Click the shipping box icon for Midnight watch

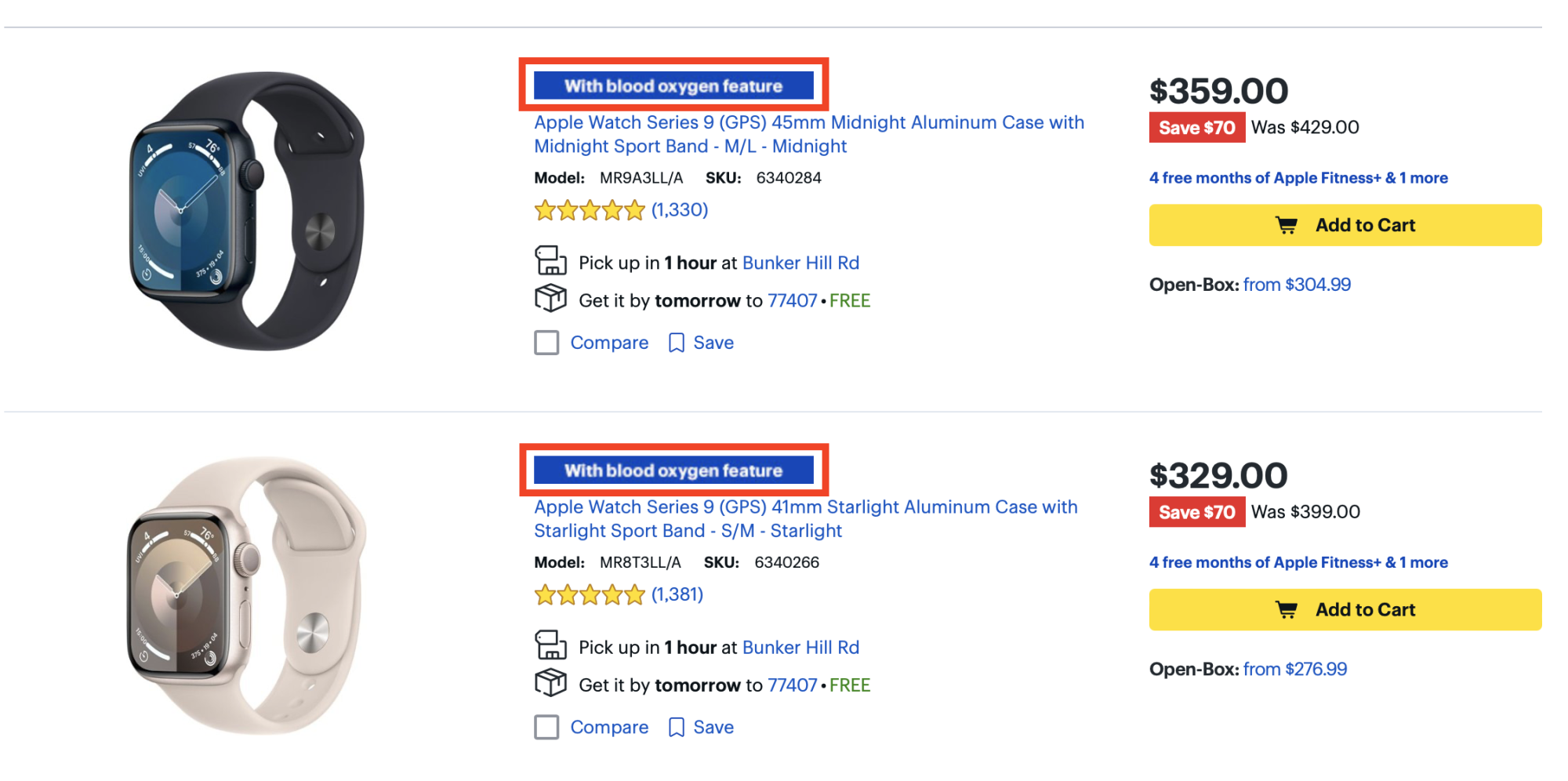tap(550, 299)
